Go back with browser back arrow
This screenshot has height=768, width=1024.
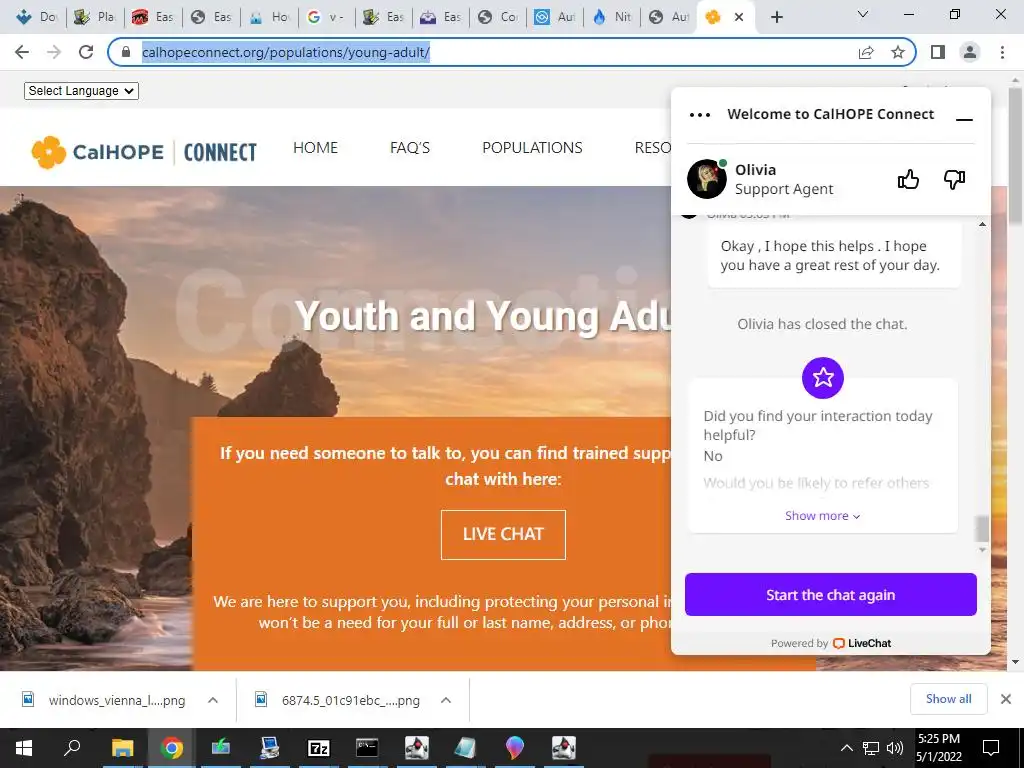click(22, 52)
